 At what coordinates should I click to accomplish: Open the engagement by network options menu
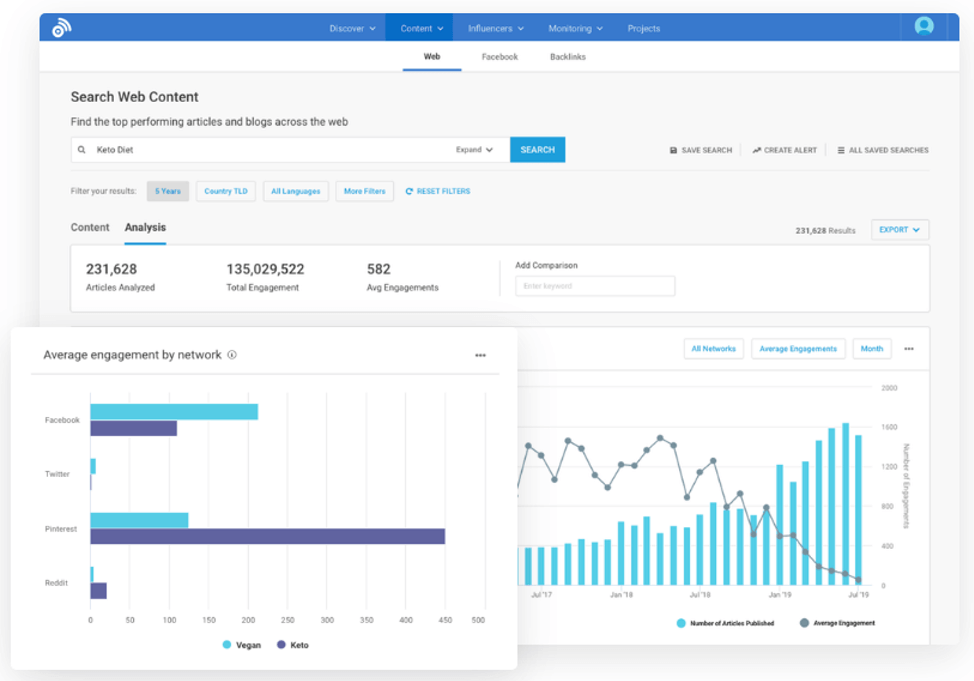480,355
